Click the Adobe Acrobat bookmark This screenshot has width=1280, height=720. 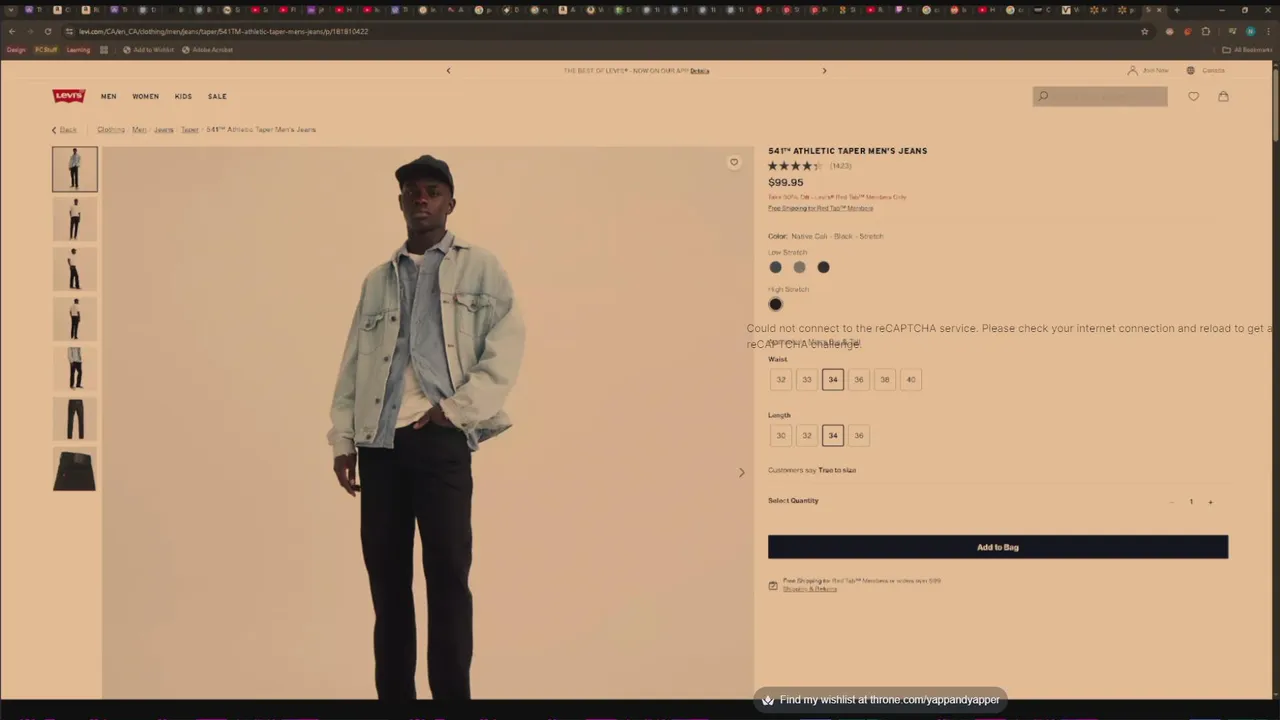click(x=207, y=50)
